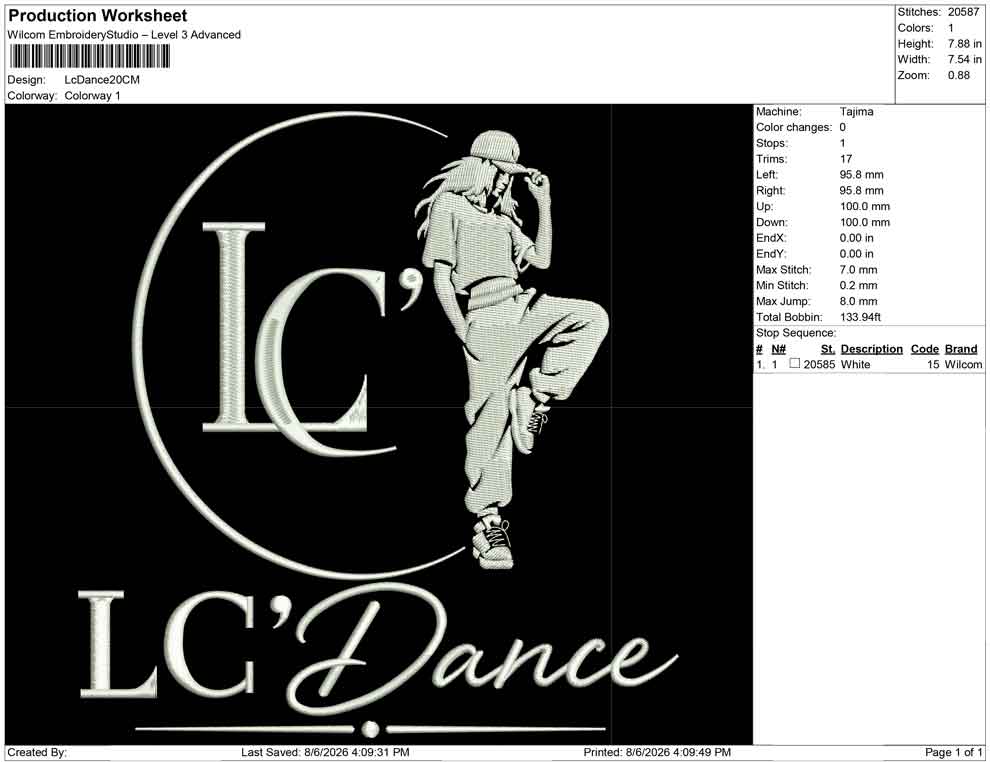Click the Zoom value 0.88
The height and width of the screenshot is (762, 990).
pos(958,75)
